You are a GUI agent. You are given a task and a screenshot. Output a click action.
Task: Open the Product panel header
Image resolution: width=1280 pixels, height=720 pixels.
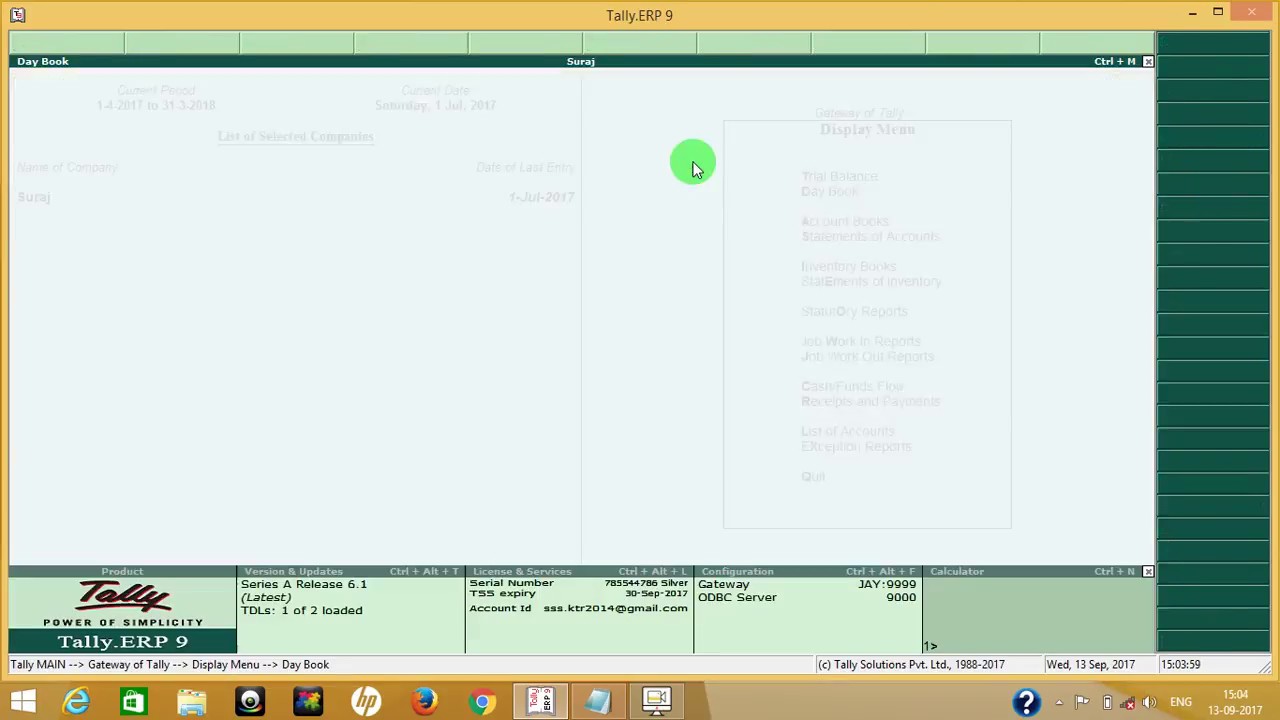[x=122, y=572]
